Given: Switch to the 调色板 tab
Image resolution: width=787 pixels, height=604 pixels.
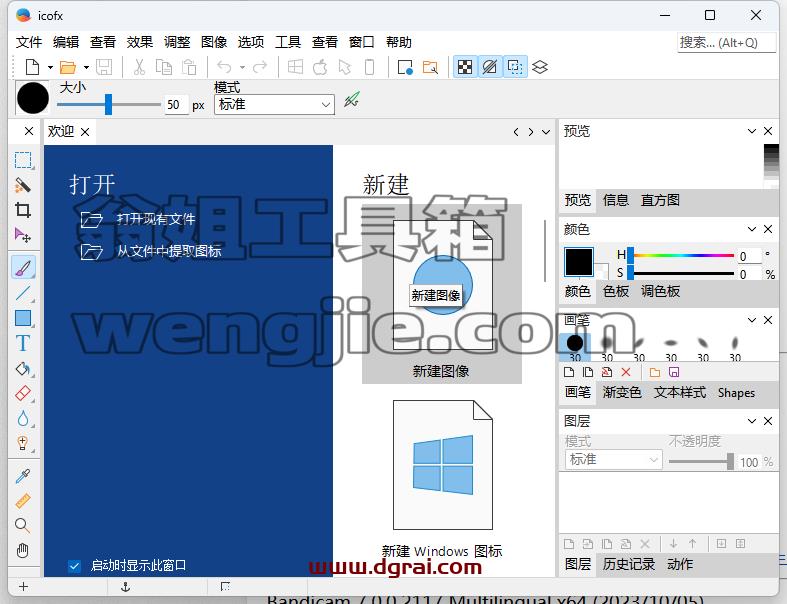Looking at the screenshot, I should [x=660, y=291].
